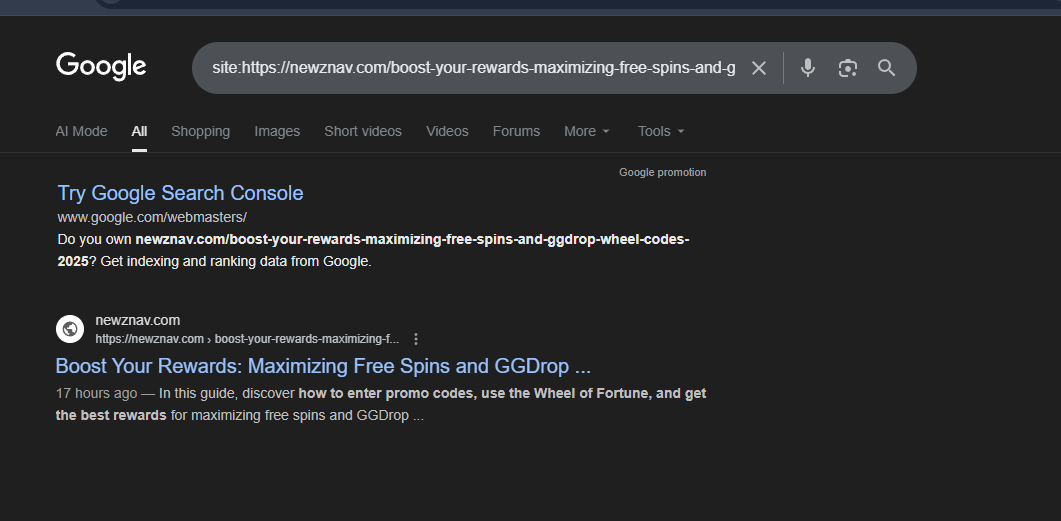
Task: Open the Boost Your Rewards result title
Action: 323,365
